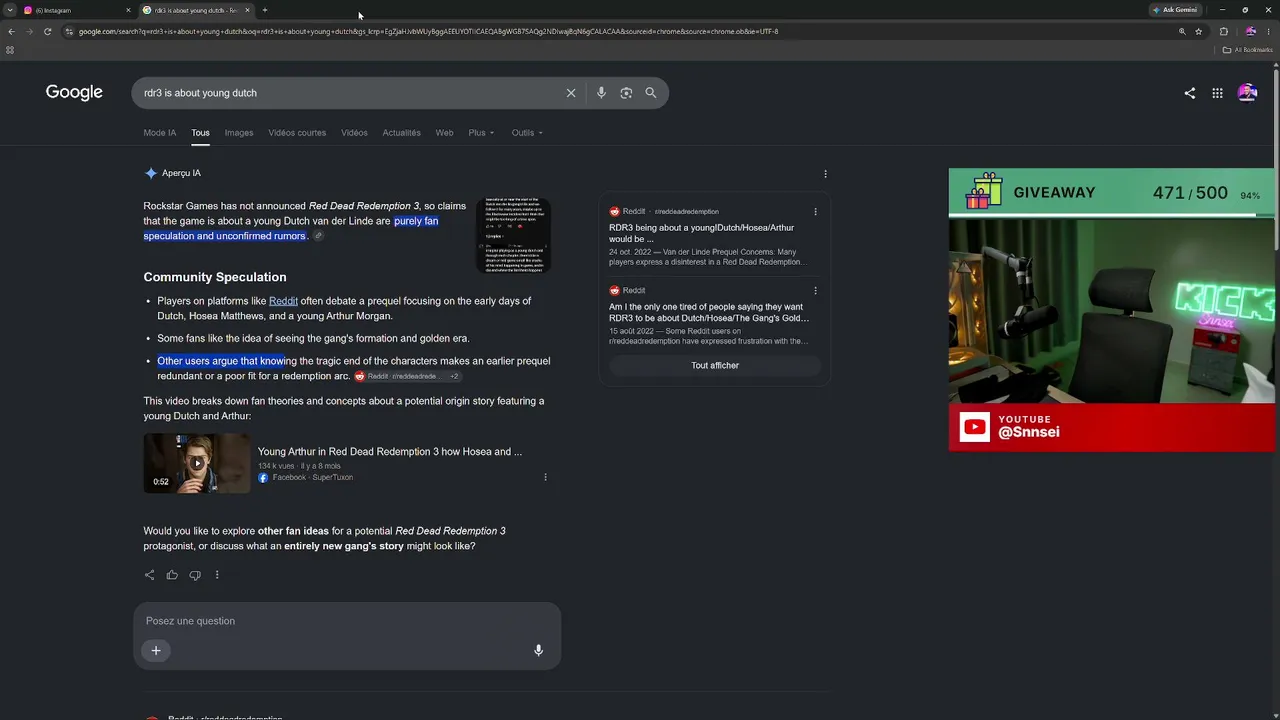Submit search with the magnifier icon
1280x720 pixels.
651,93
